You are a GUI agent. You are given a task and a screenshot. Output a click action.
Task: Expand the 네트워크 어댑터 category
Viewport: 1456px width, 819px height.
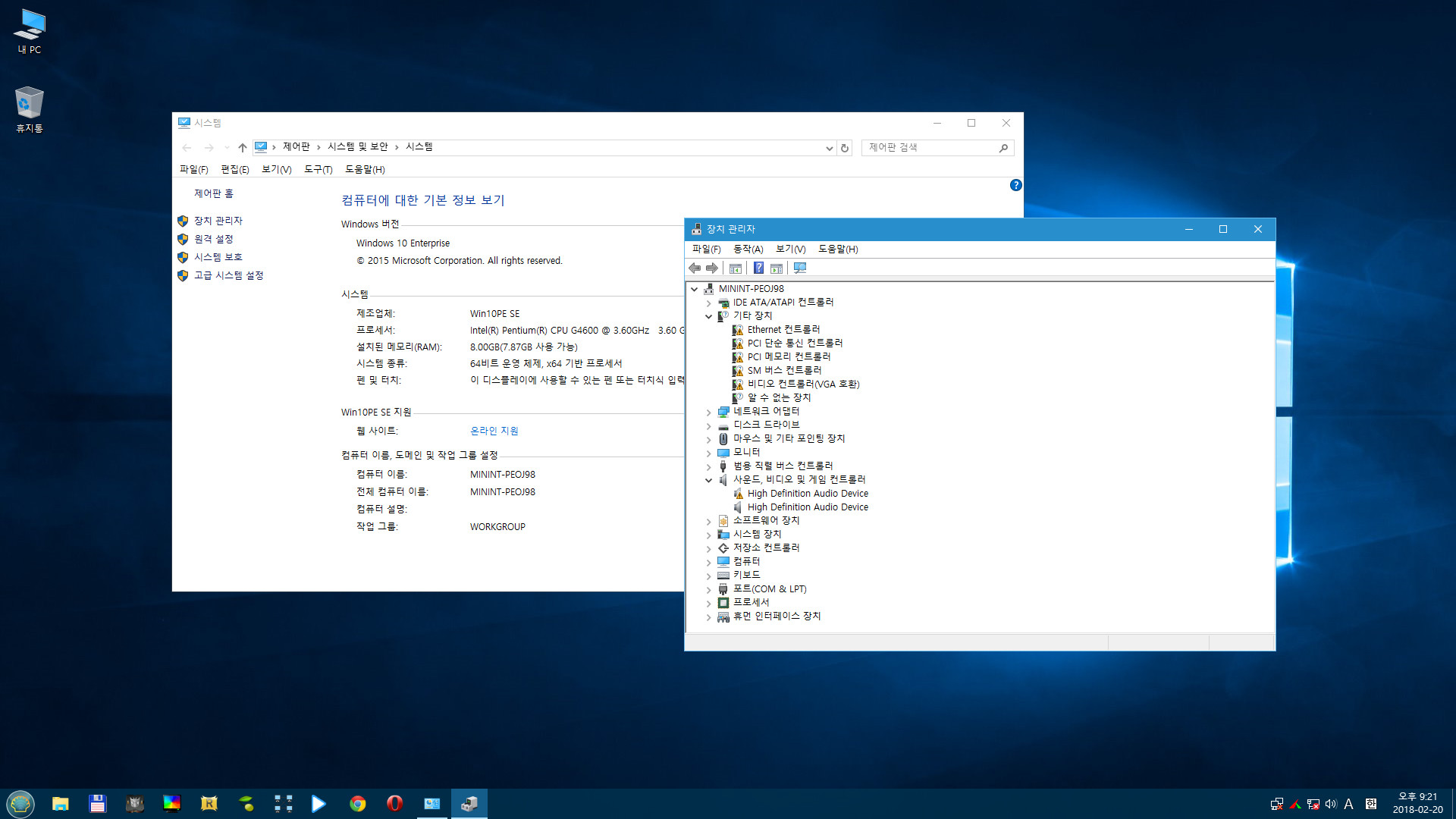click(708, 412)
